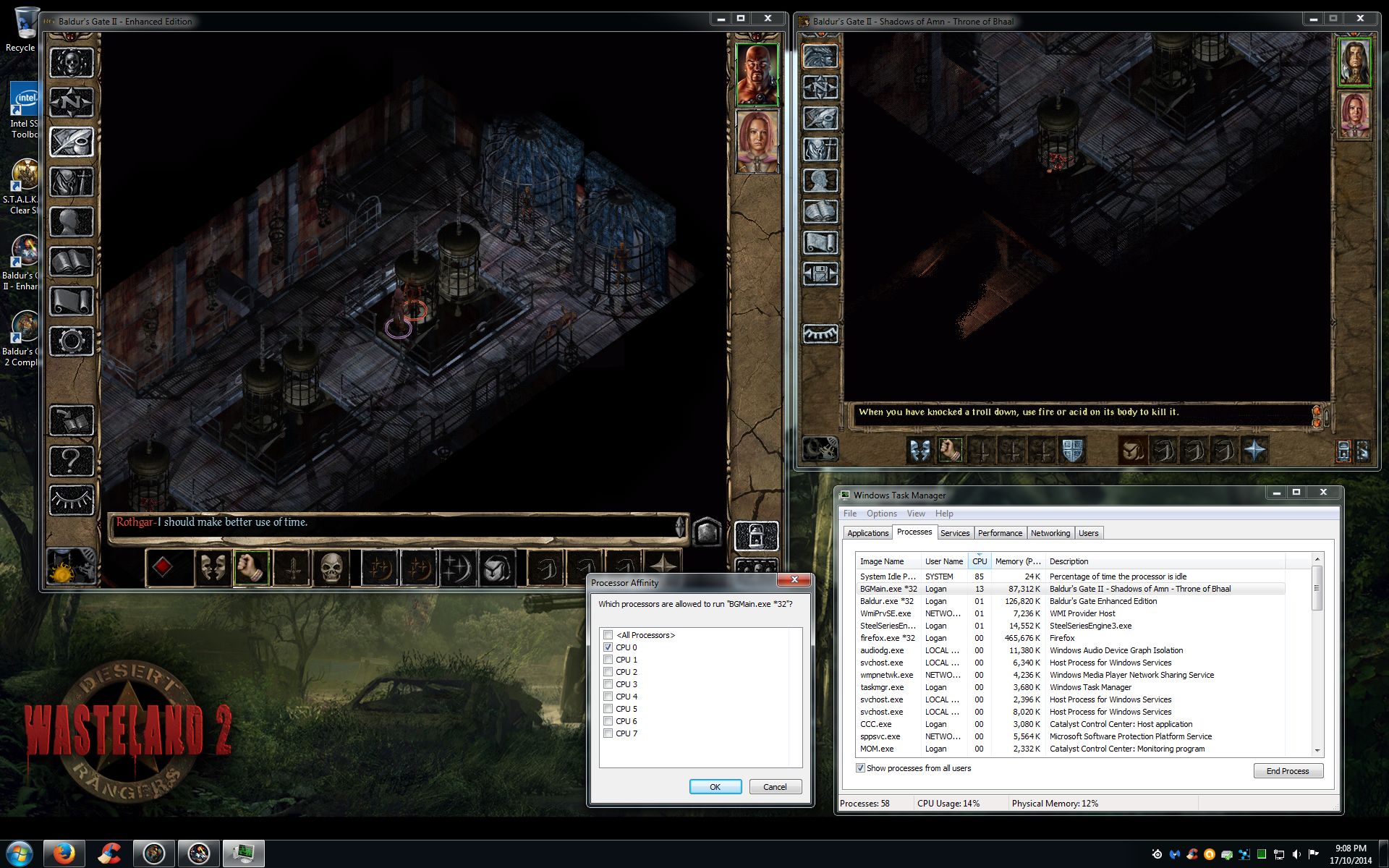1389x868 pixels.
Task: Sort processes by the CPU column header
Action: (x=980, y=561)
